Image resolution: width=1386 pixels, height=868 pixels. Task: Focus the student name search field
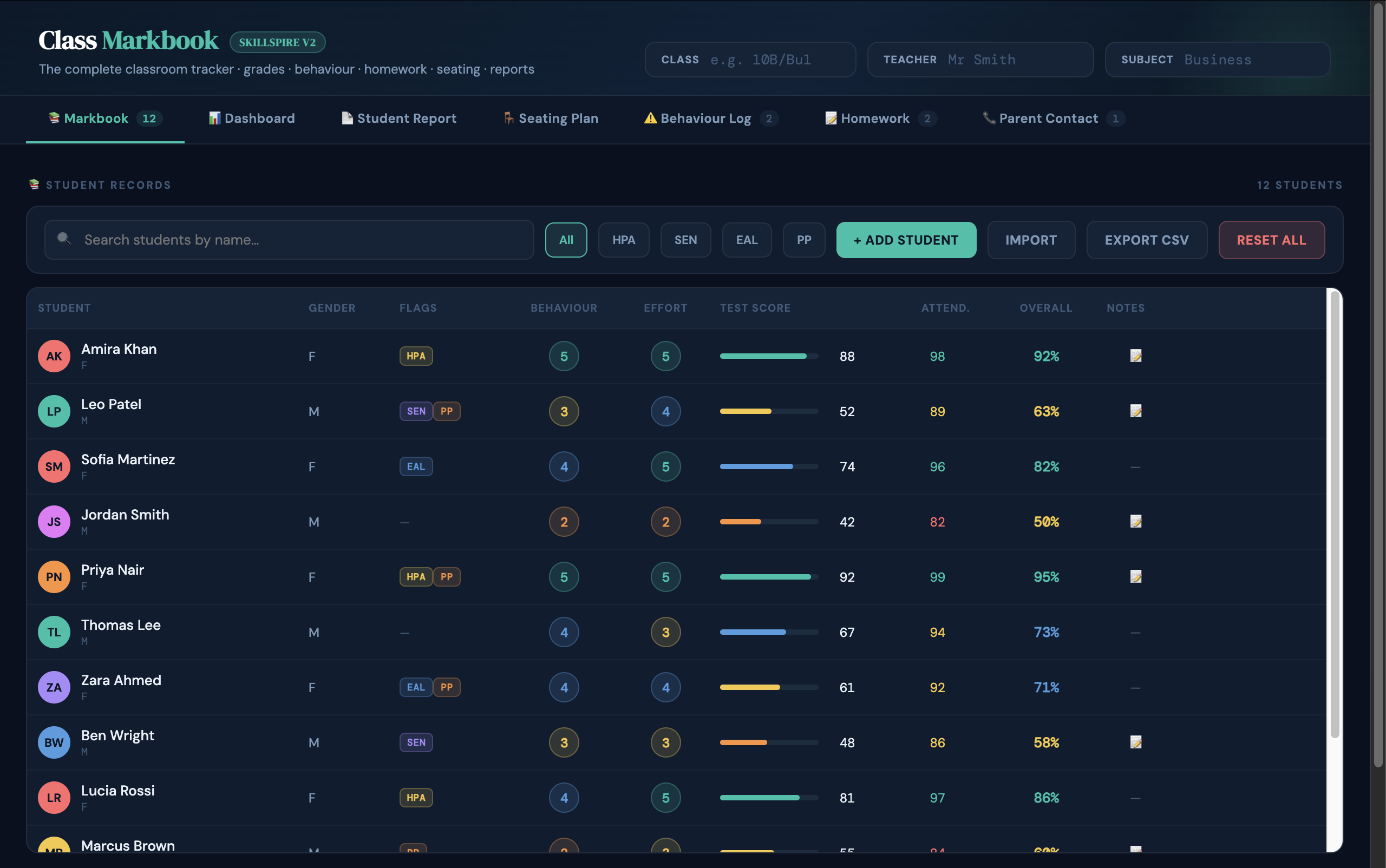click(289, 240)
